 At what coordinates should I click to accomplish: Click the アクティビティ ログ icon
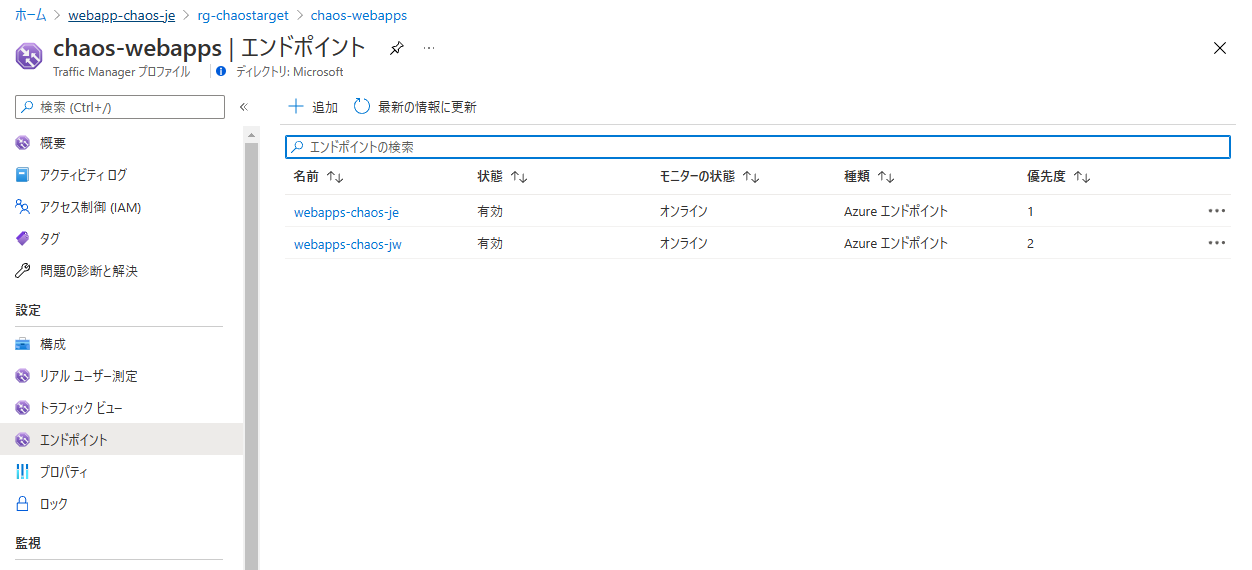[23, 175]
